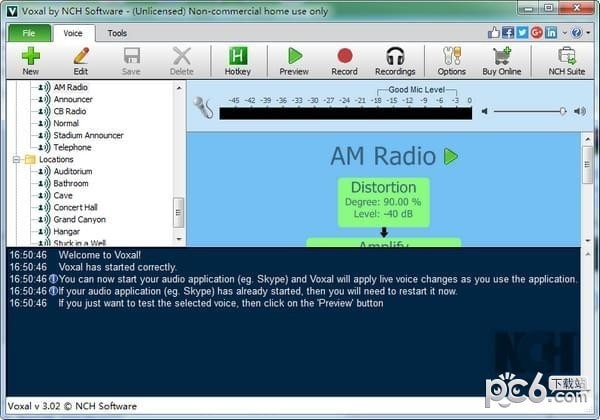
Task: Click voice list scrollbar up arrow
Action: pyautogui.click(x=179, y=88)
